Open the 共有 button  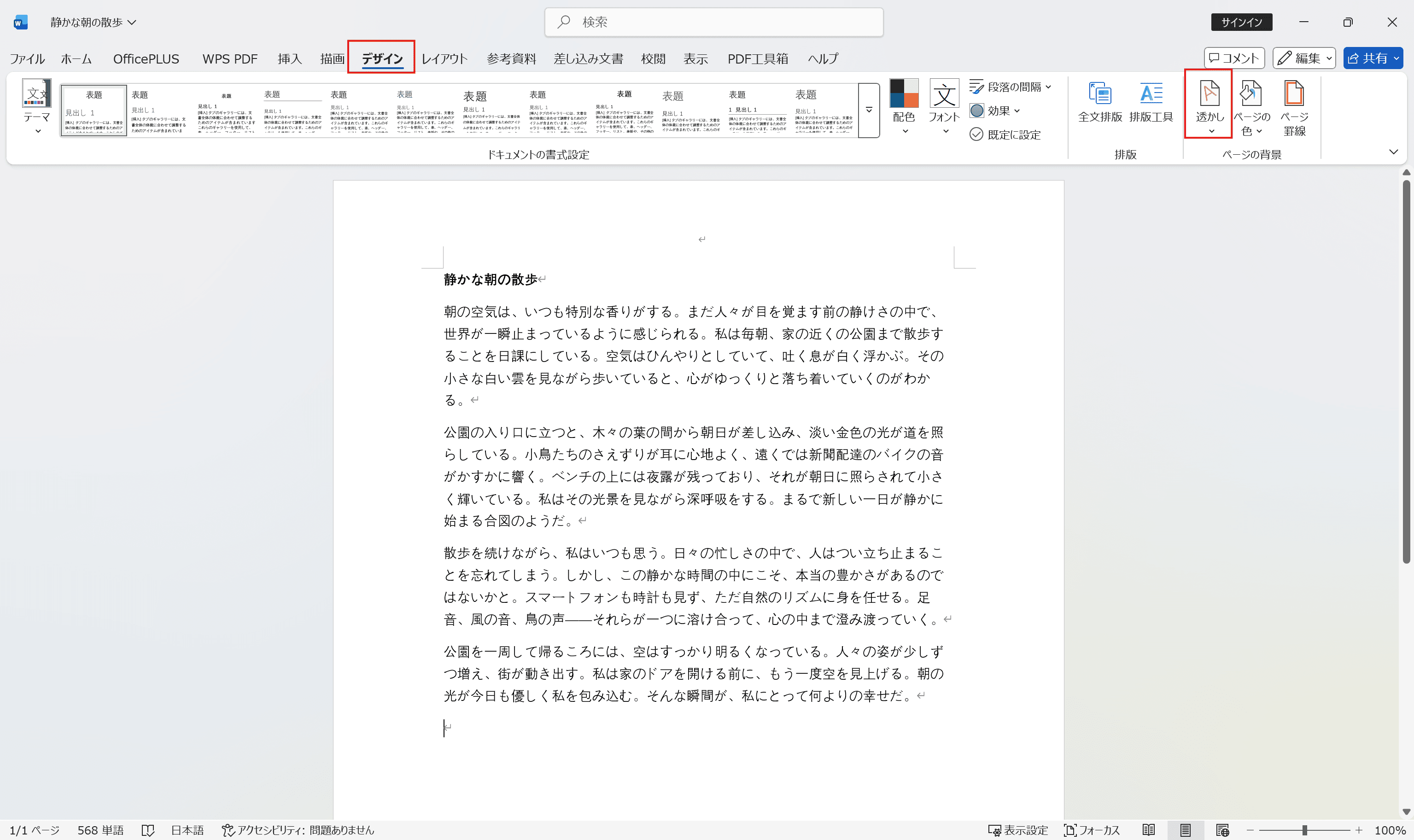point(1373,58)
